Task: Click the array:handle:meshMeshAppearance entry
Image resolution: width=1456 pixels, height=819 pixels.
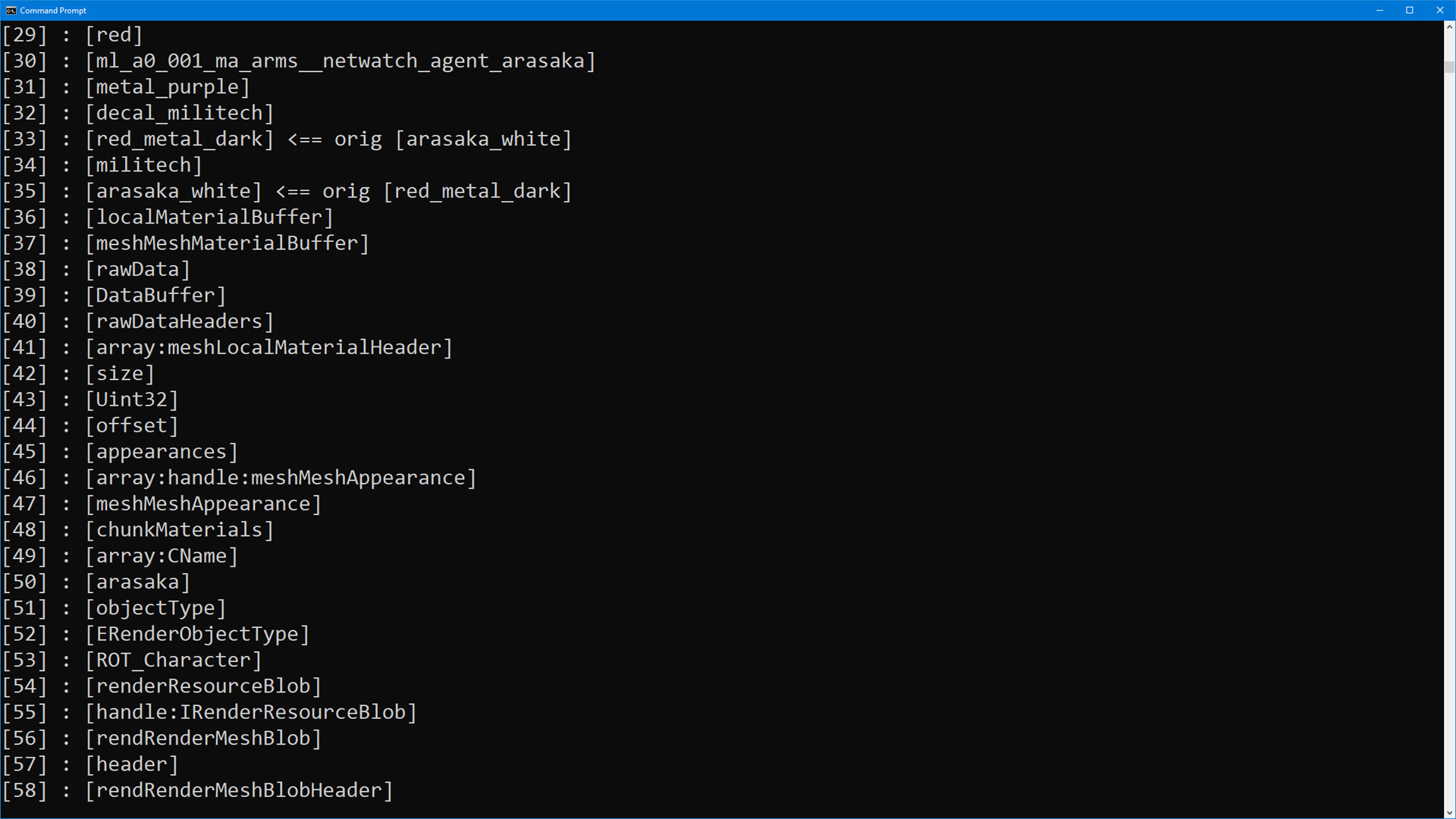Action: click(281, 479)
